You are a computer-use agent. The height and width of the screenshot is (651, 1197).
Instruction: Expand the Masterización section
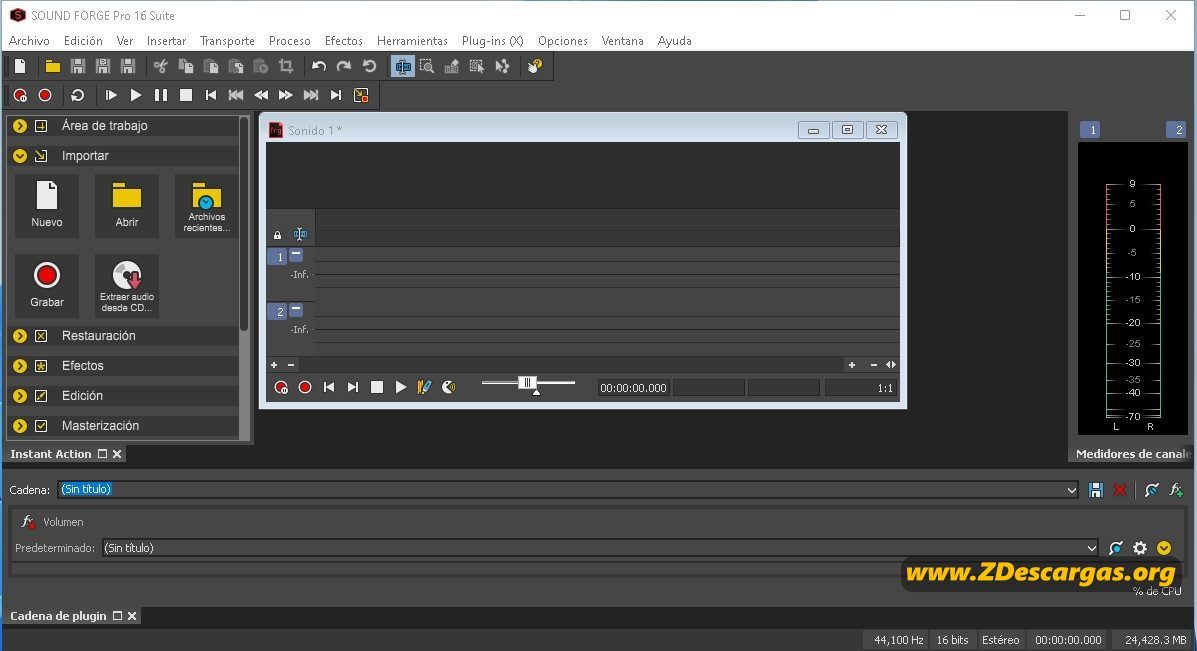pyautogui.click(x=20, y=426)
